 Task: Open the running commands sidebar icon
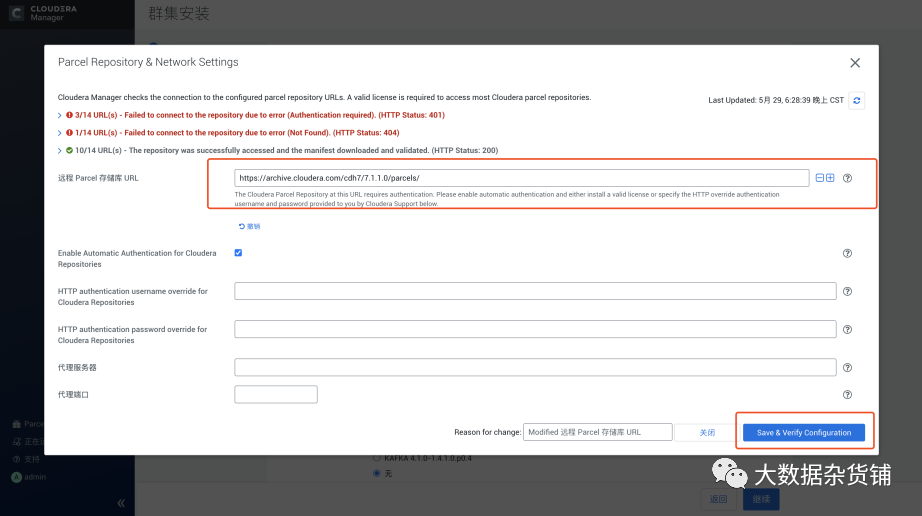[x=16, y=441]
